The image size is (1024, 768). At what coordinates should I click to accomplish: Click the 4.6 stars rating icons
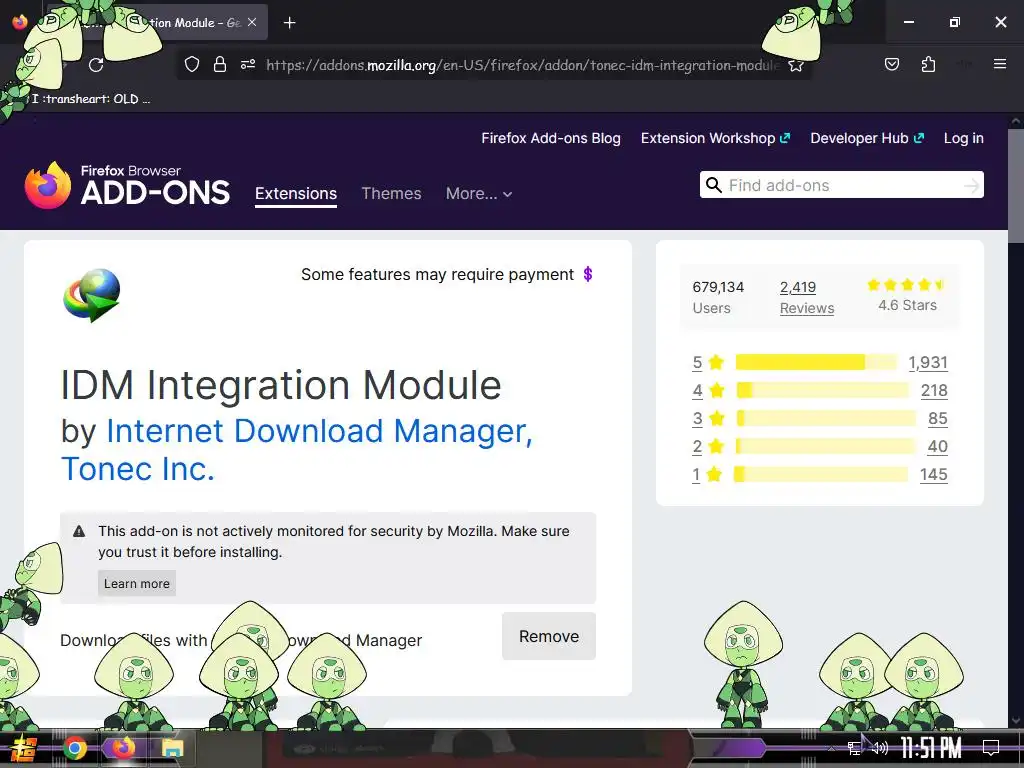coord(905,285)
